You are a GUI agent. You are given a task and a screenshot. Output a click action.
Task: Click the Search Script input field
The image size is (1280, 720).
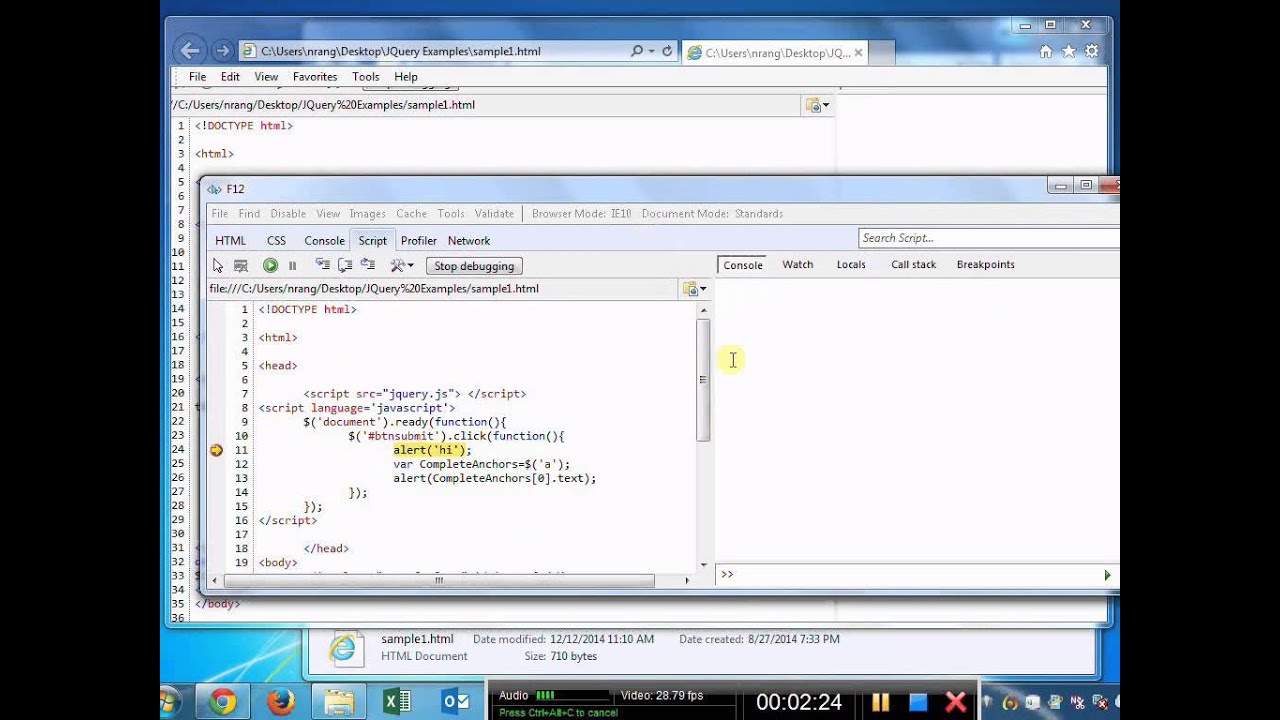(x=988, y=238)
